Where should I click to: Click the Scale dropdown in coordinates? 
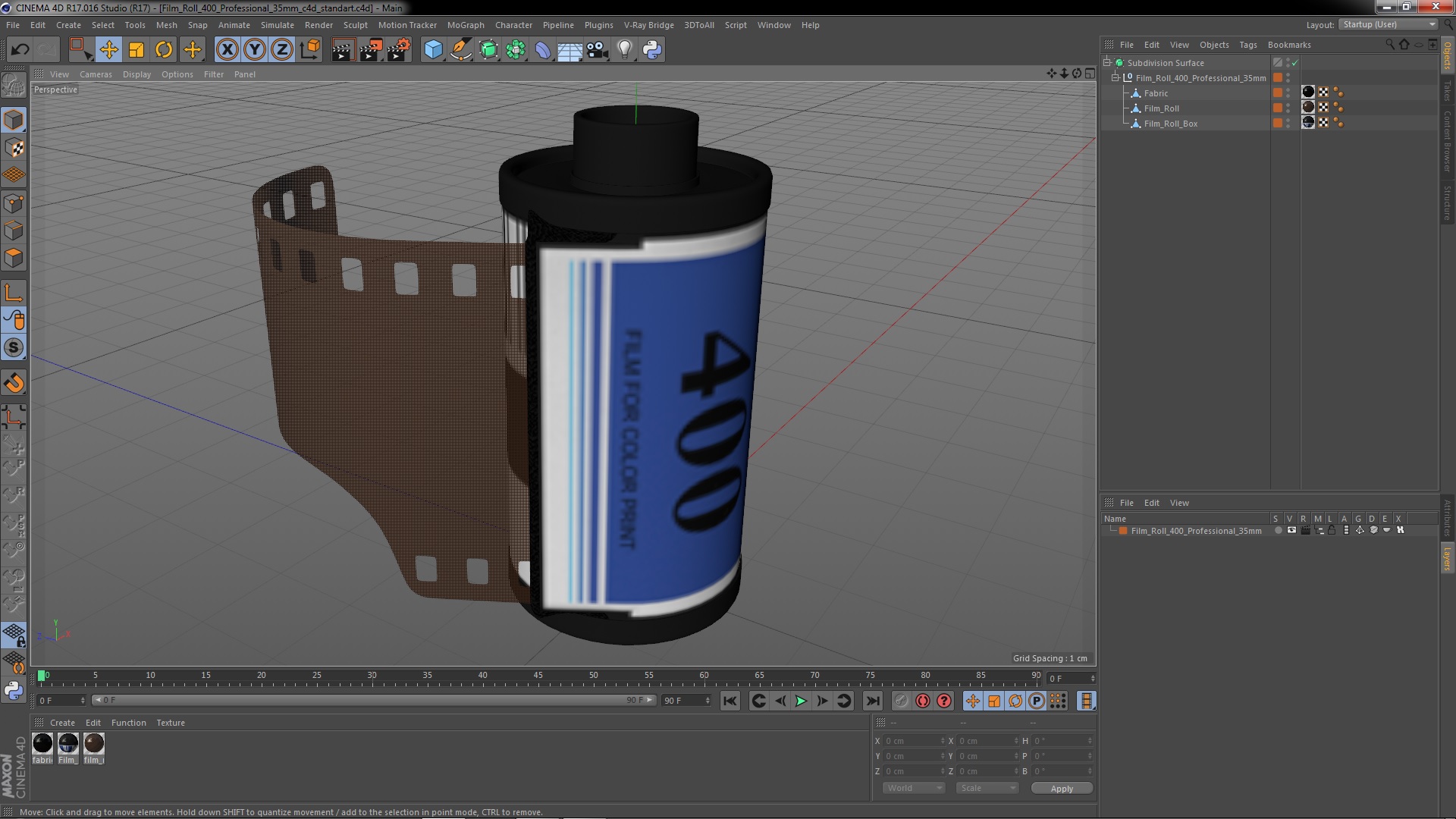point(984,788)
